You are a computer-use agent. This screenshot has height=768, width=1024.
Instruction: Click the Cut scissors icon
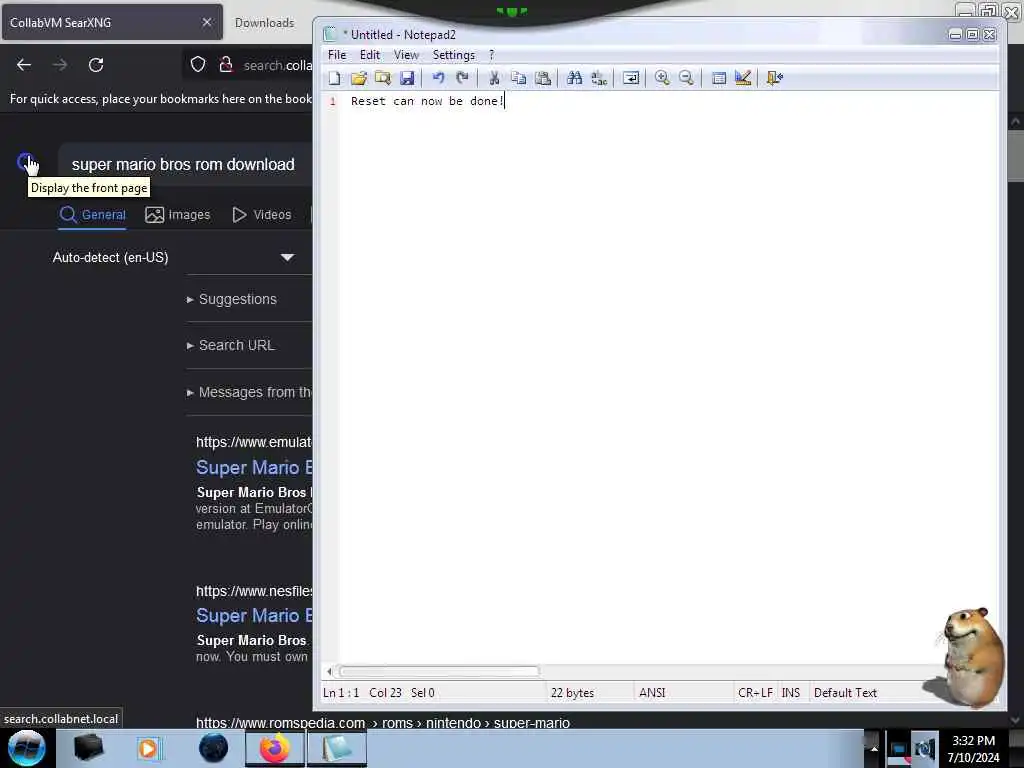point(494,78)
